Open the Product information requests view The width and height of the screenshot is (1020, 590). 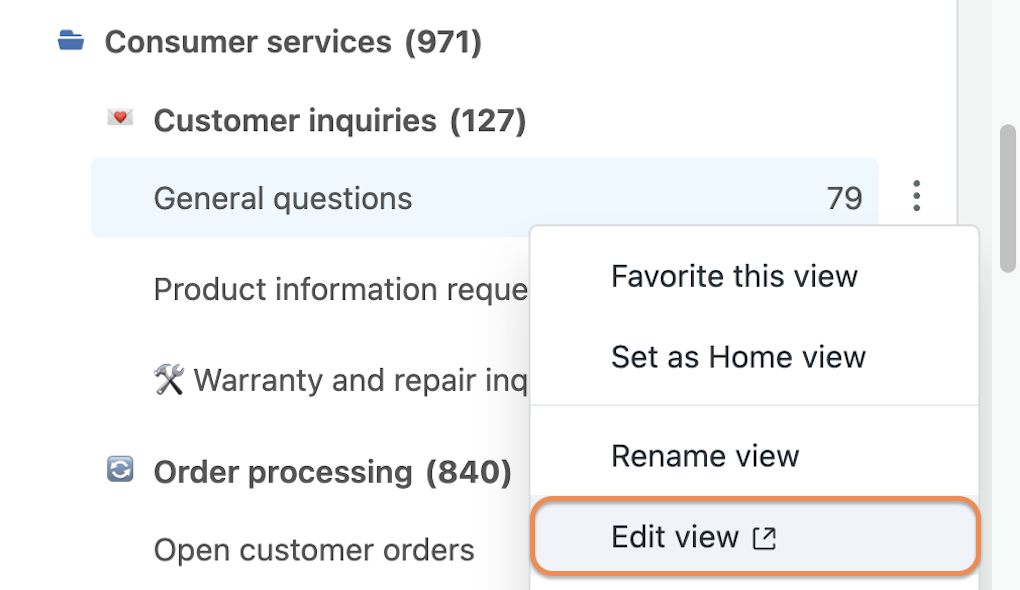pos(341,290)
